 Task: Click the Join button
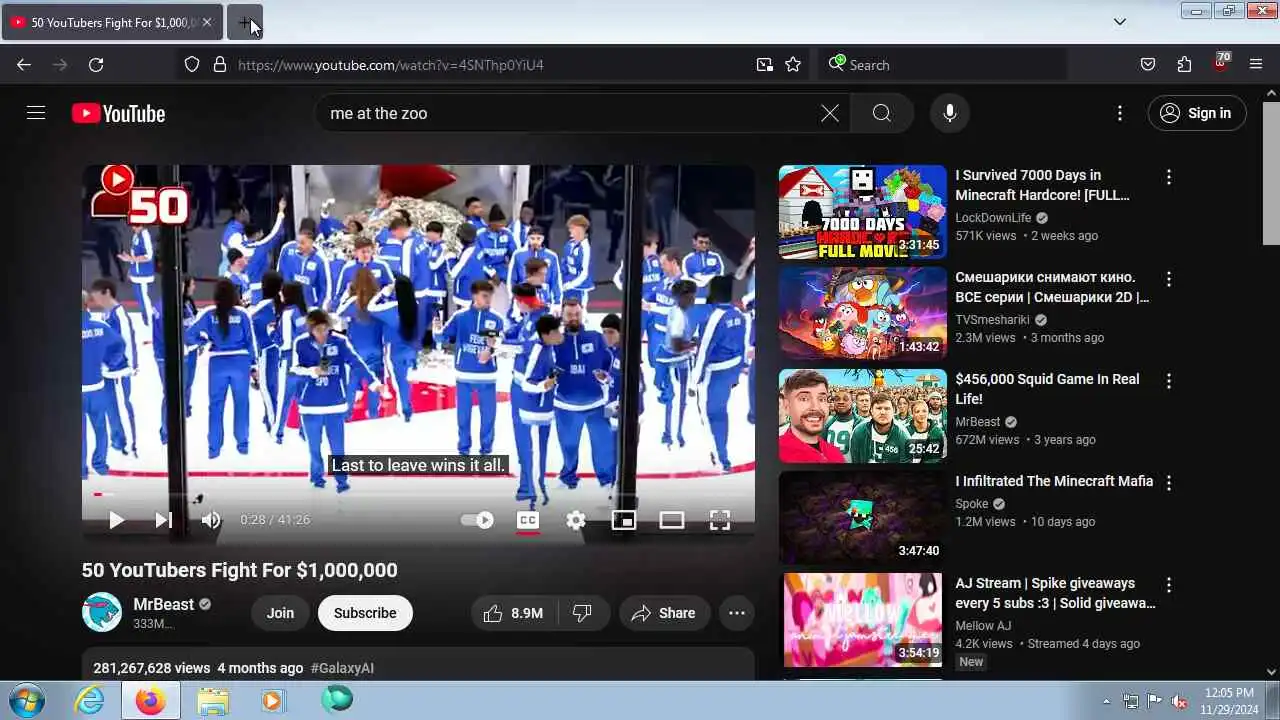(280, 613)
